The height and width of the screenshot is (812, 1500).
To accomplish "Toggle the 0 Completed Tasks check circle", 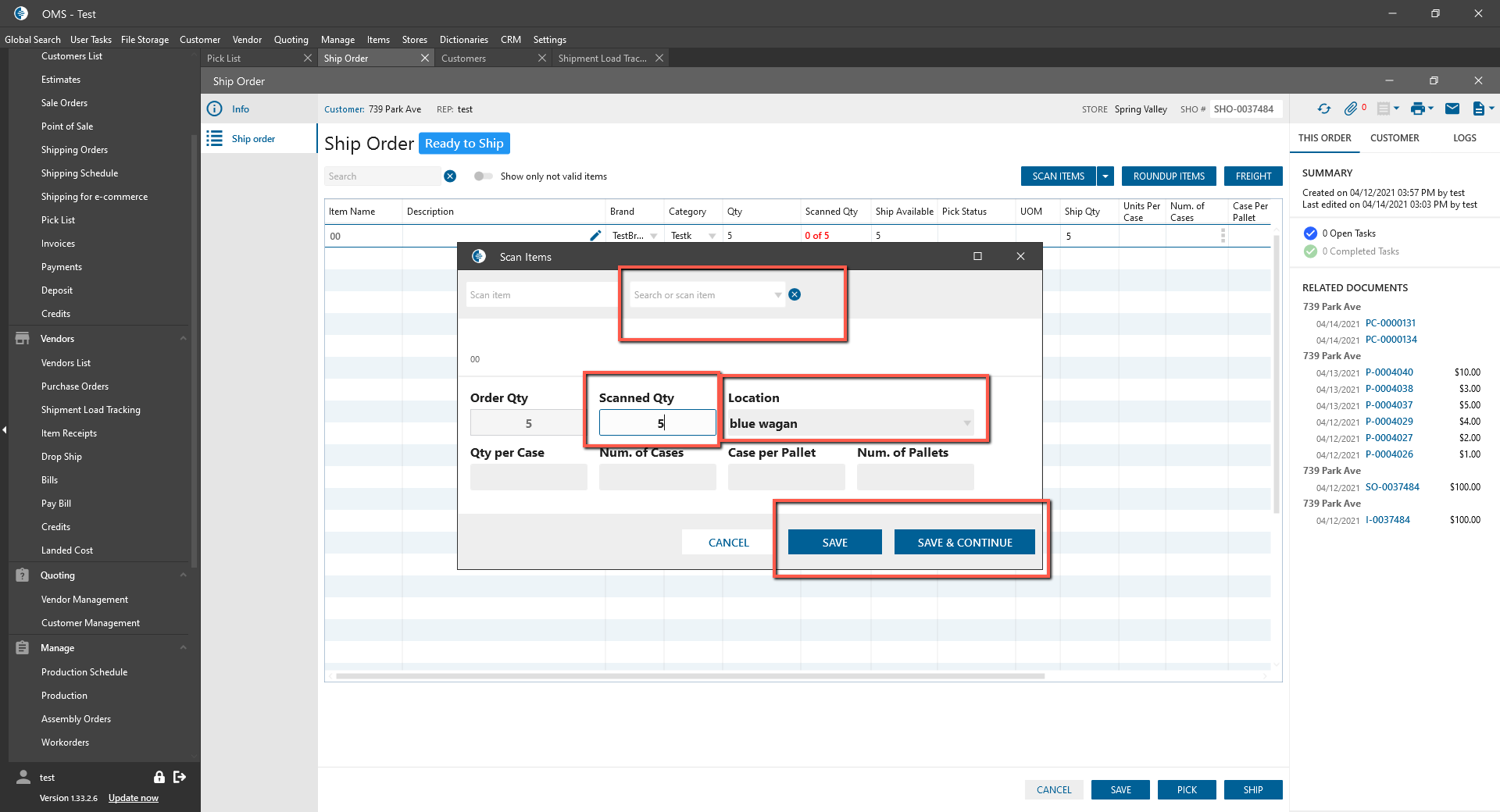I will click(1310, 251).
